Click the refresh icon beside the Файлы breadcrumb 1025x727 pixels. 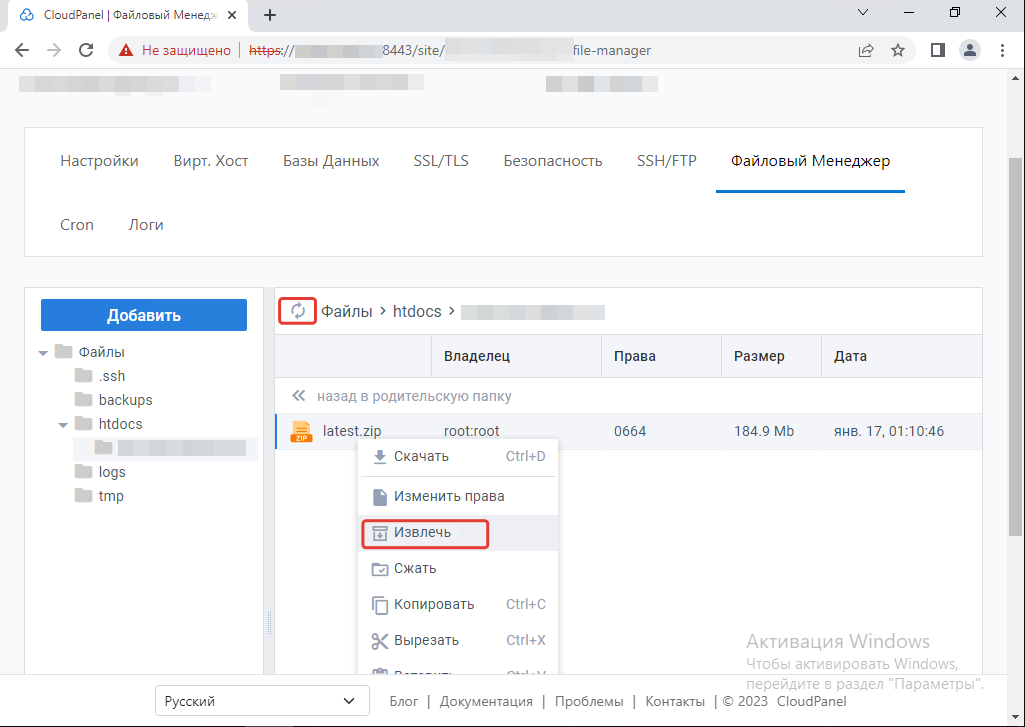tap(297, 311)
